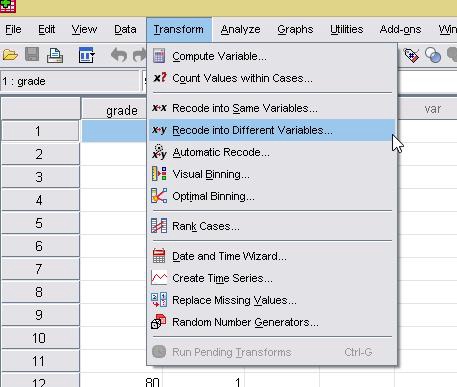This screenshot has height=387, width=457.
Task: Open the Graphs menu
Action: point(295,30)
